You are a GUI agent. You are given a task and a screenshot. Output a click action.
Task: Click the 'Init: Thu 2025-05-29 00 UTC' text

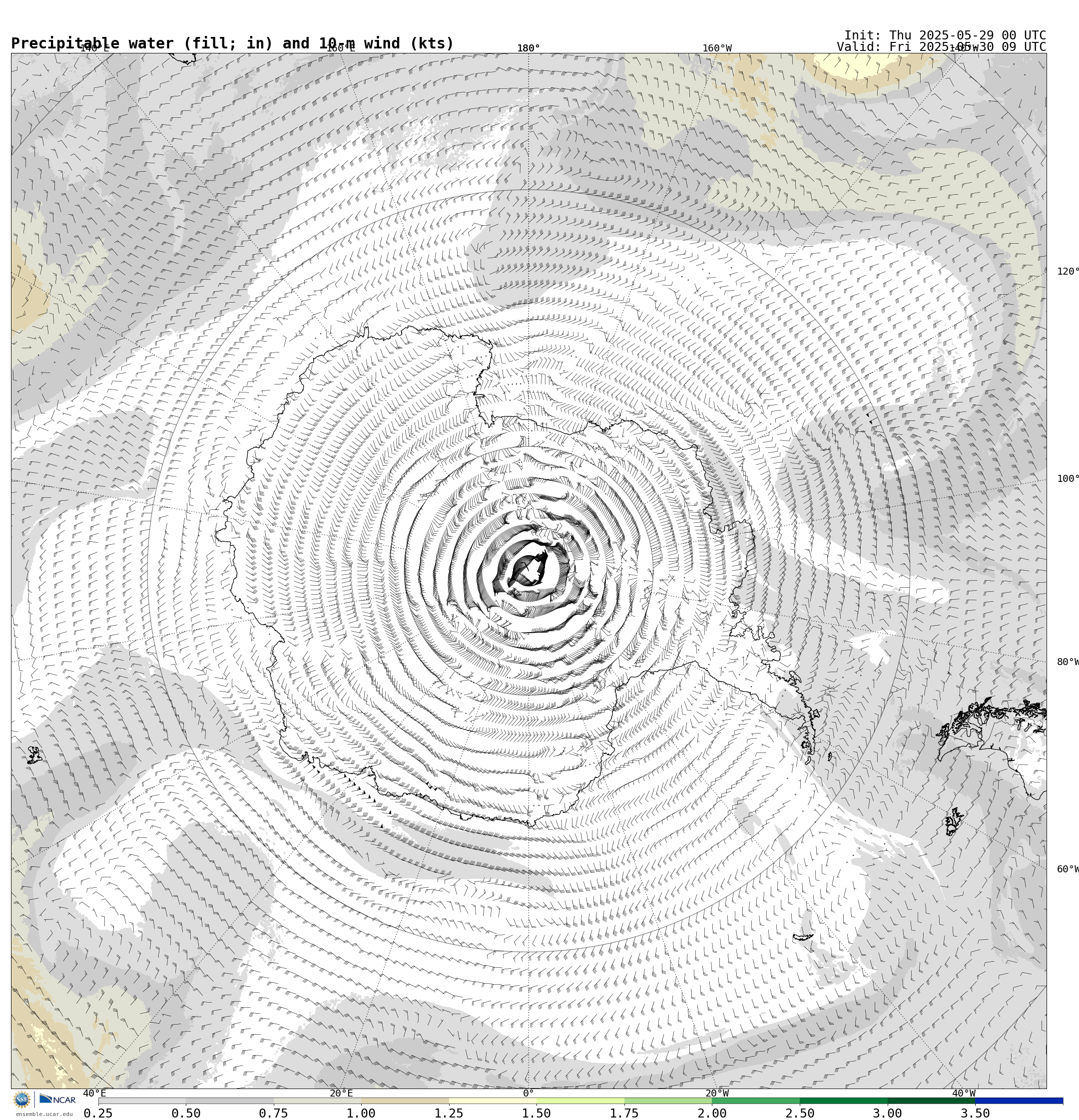pyautogui.click(x=945, y=35)
